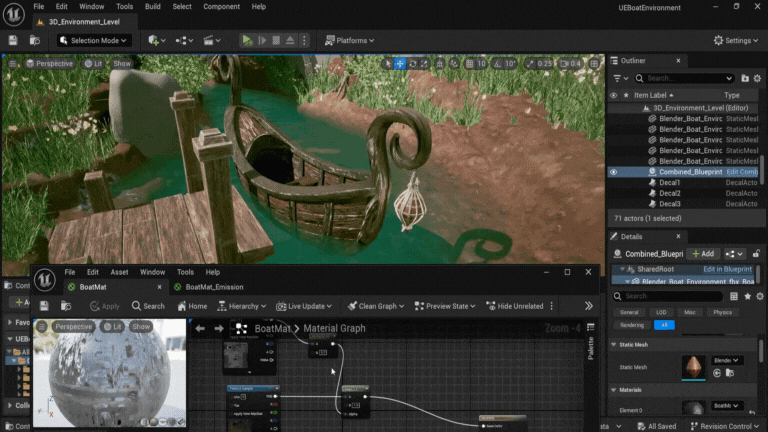Click the eject button in the play toolbar

290,40
